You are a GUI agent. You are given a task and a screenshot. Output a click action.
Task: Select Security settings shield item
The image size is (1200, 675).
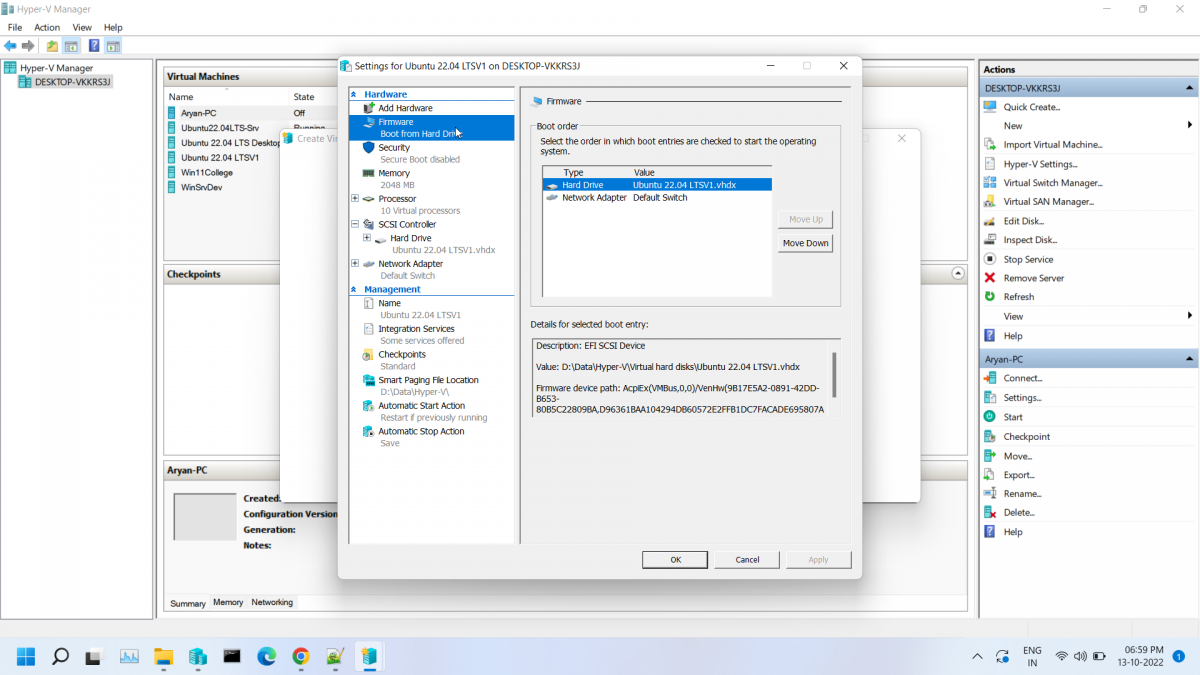coord(394,147)
